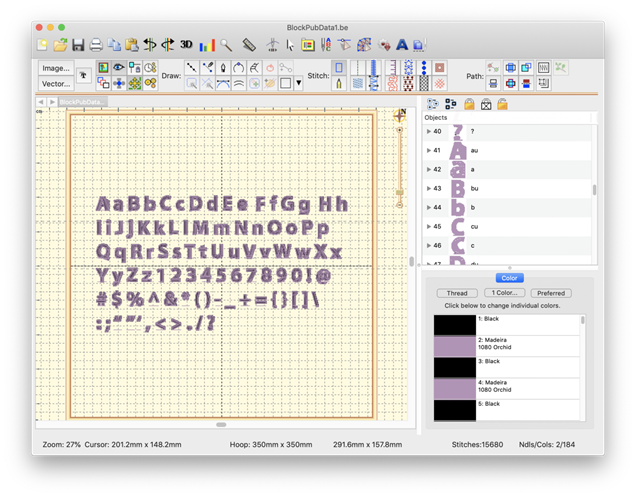Open the ruler measure tool
636x497 pixels.
249,45
